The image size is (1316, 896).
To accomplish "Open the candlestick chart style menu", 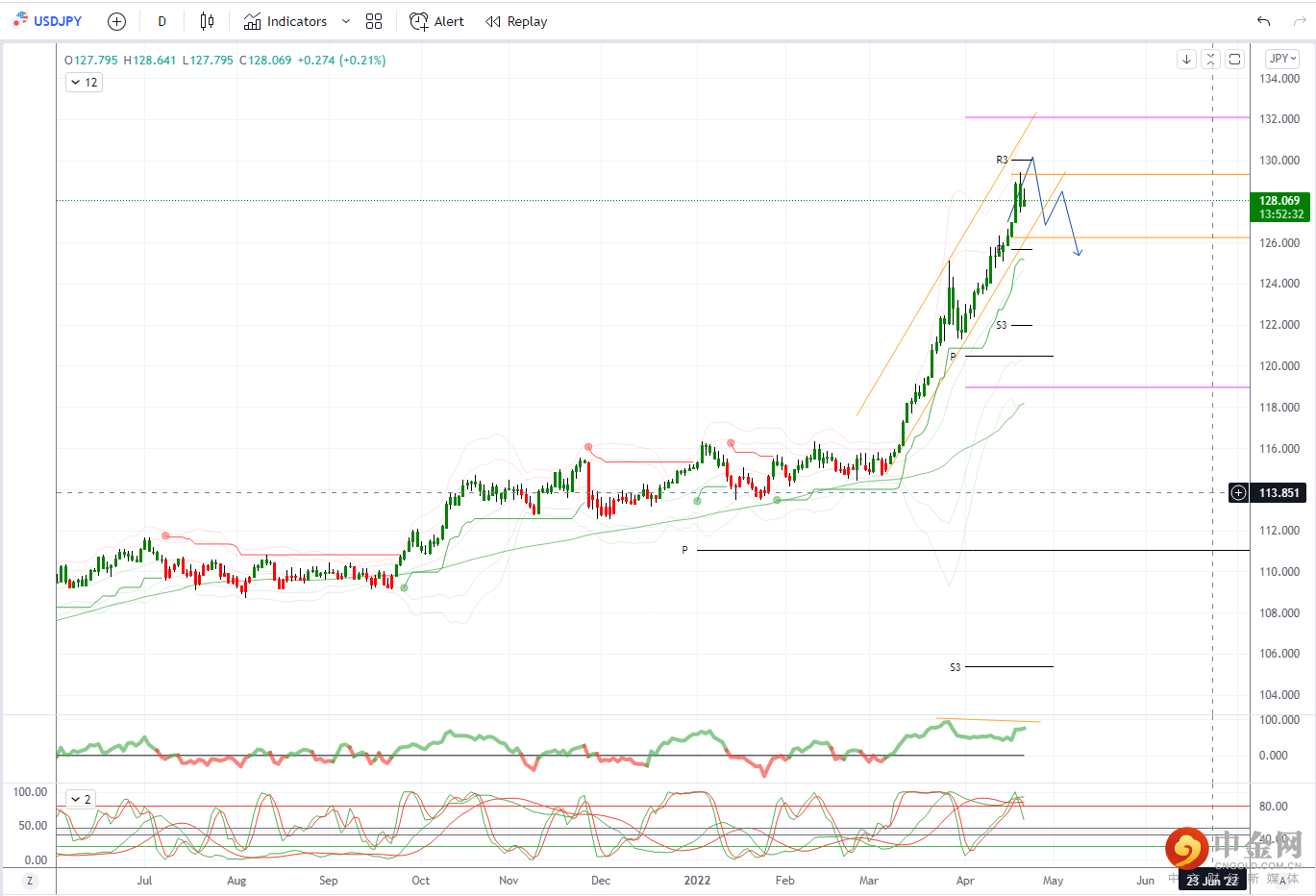I will (x=207, y=21).
